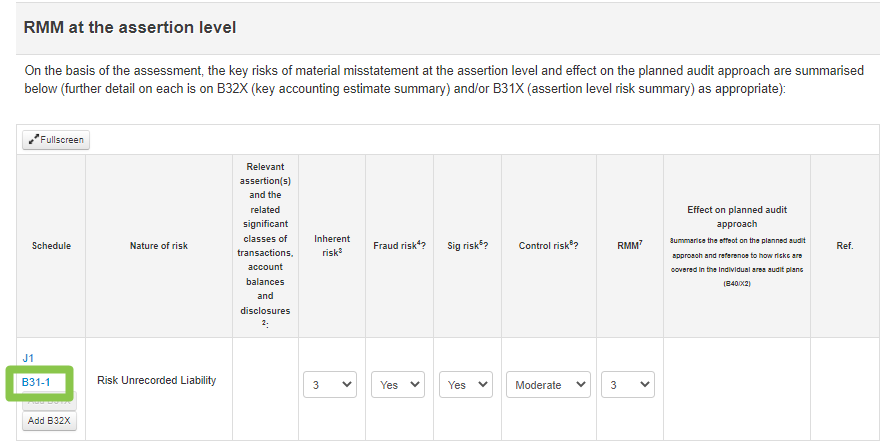Open the table in Fullscreen view

[x=56, y=140]
